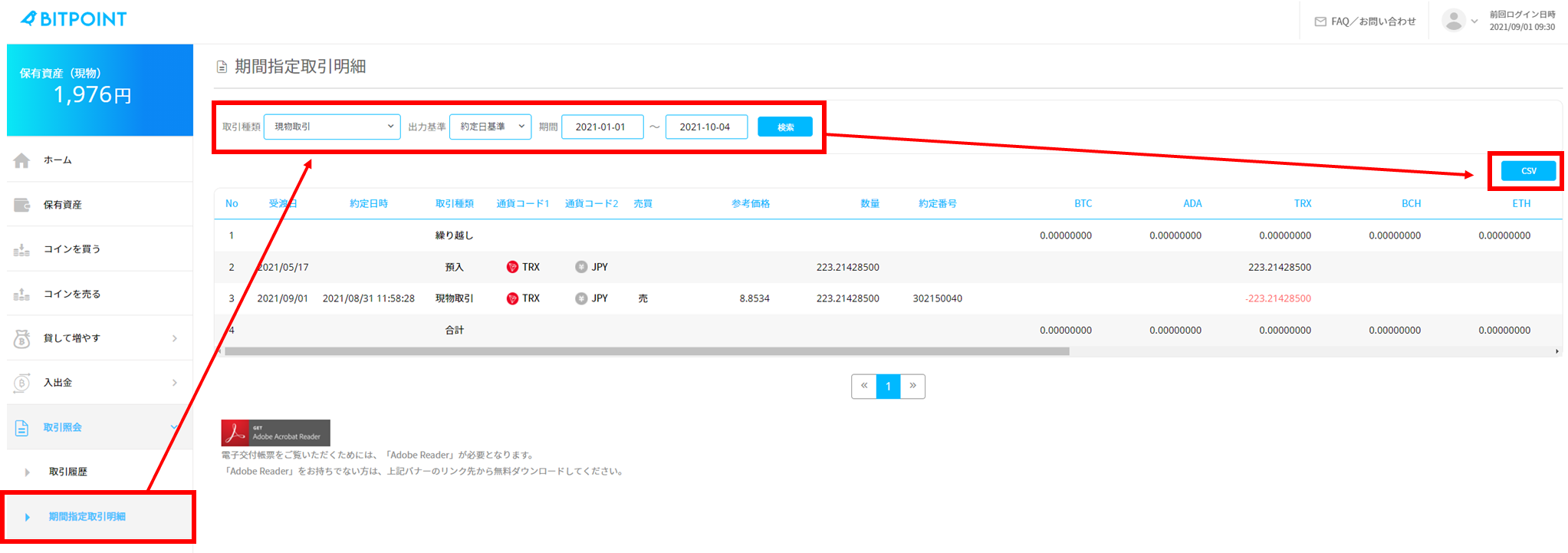Click the 預入 transaction type cell
This screenshot has width=1568, height=553.
455,267
